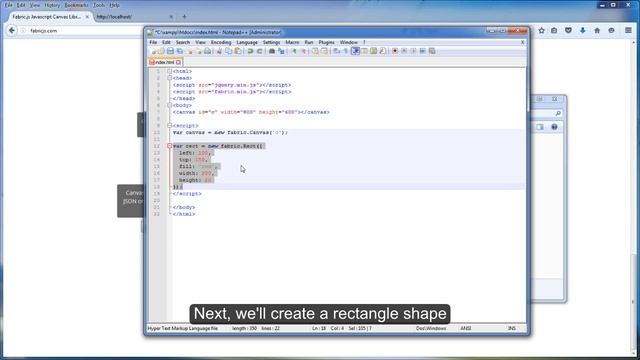
Task: Paste with the Notepad++ Paste icon
Action: (x=238, y=51)
